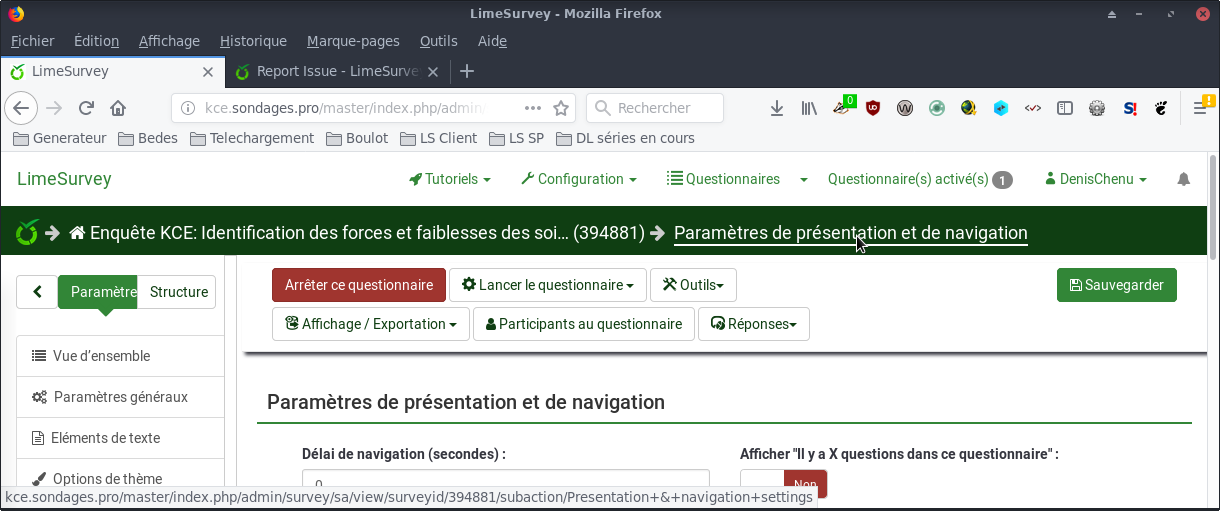Open the Firefox hamburger menu
The height and width of the screenshot is (511, 1220).
click(1200, 108)
